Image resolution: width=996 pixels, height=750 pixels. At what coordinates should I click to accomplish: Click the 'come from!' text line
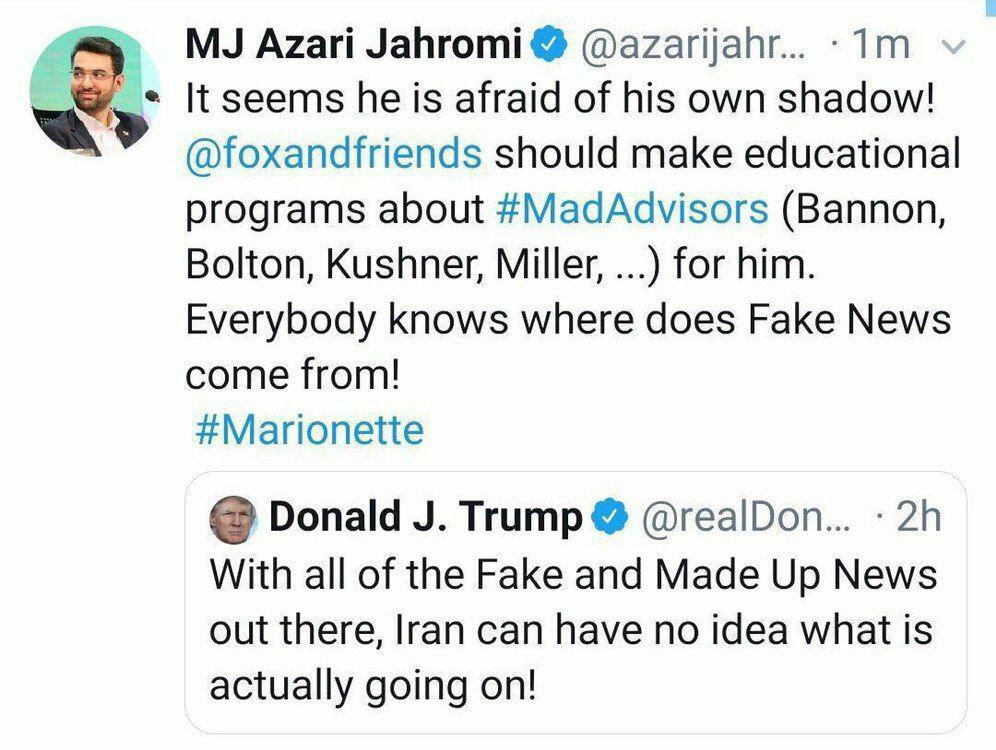pos(293,375)
